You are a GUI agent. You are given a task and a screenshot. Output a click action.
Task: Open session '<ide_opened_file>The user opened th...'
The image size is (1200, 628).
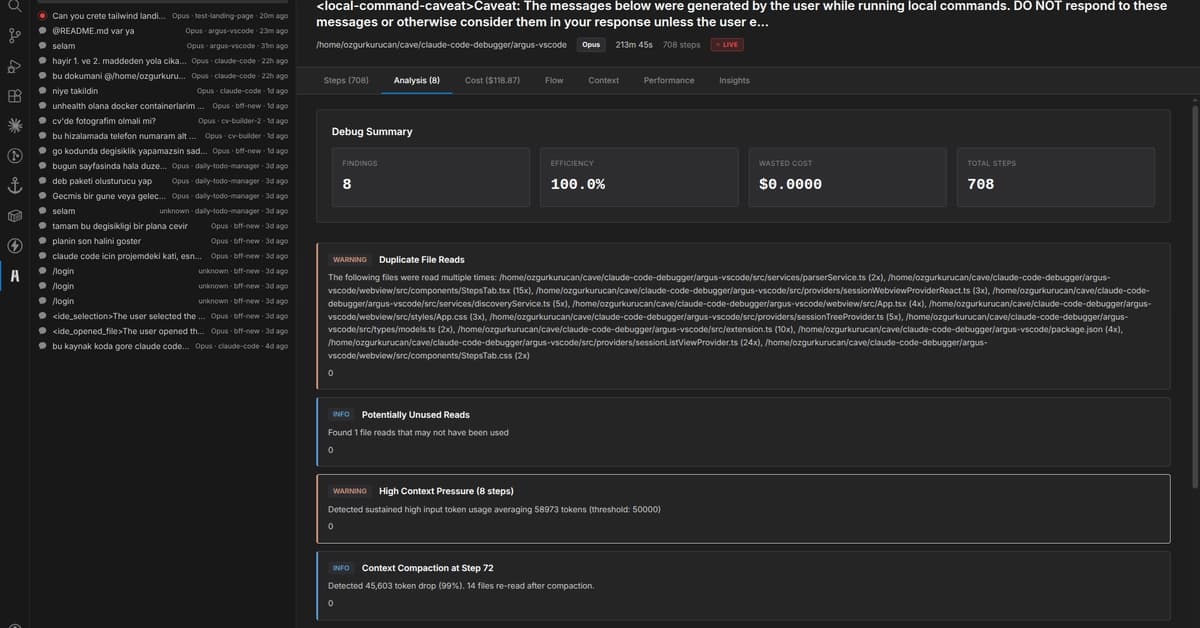[163, 331]
